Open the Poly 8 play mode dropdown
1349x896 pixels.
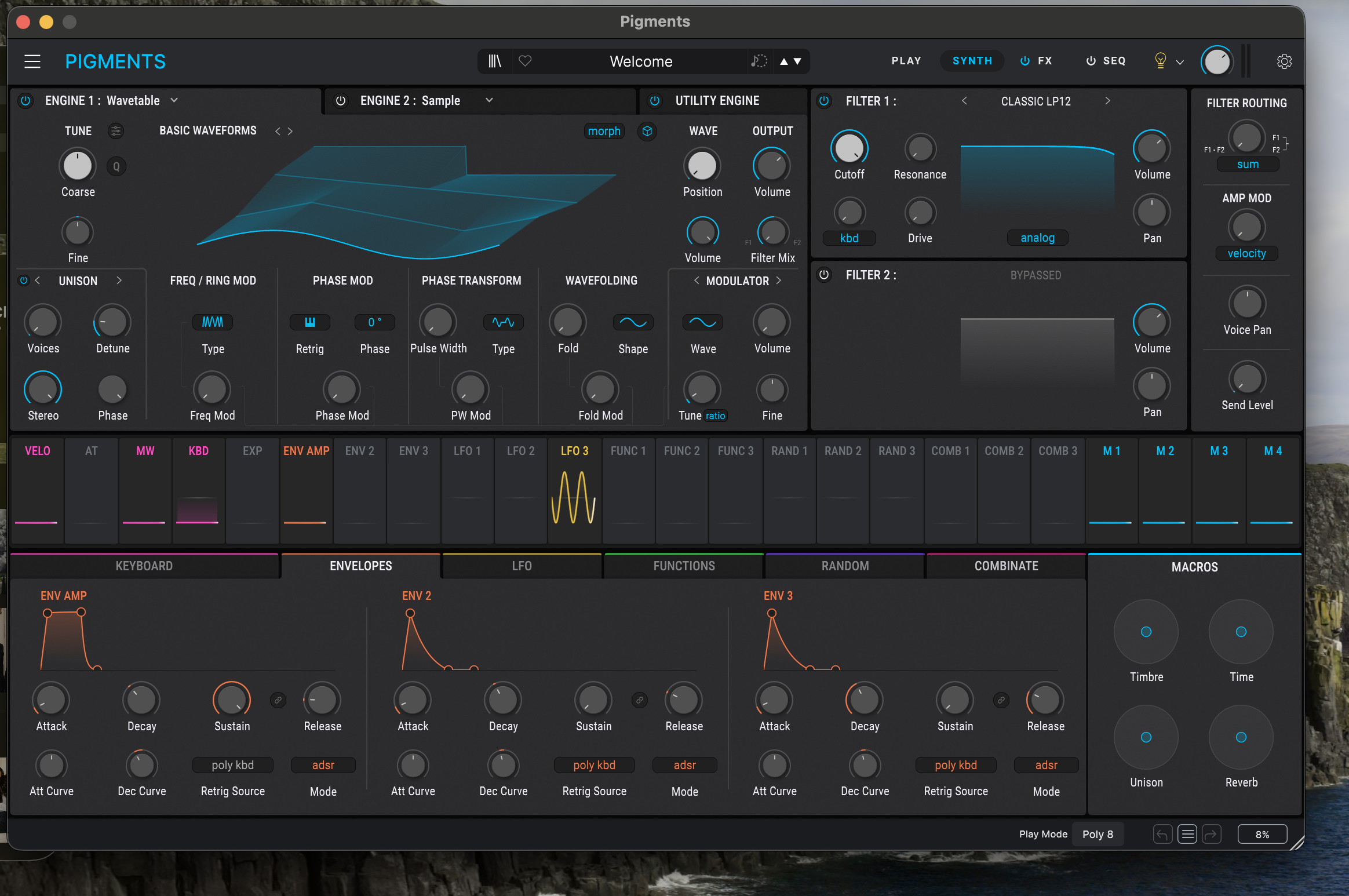coord(1098,834)
